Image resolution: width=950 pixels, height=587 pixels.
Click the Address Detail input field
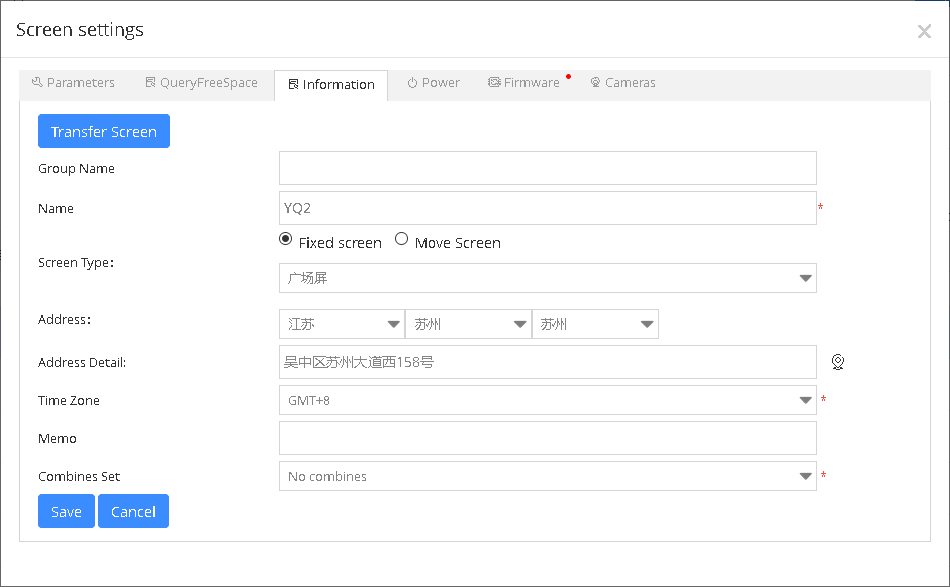pyautogui.click(x=548, y=362)
